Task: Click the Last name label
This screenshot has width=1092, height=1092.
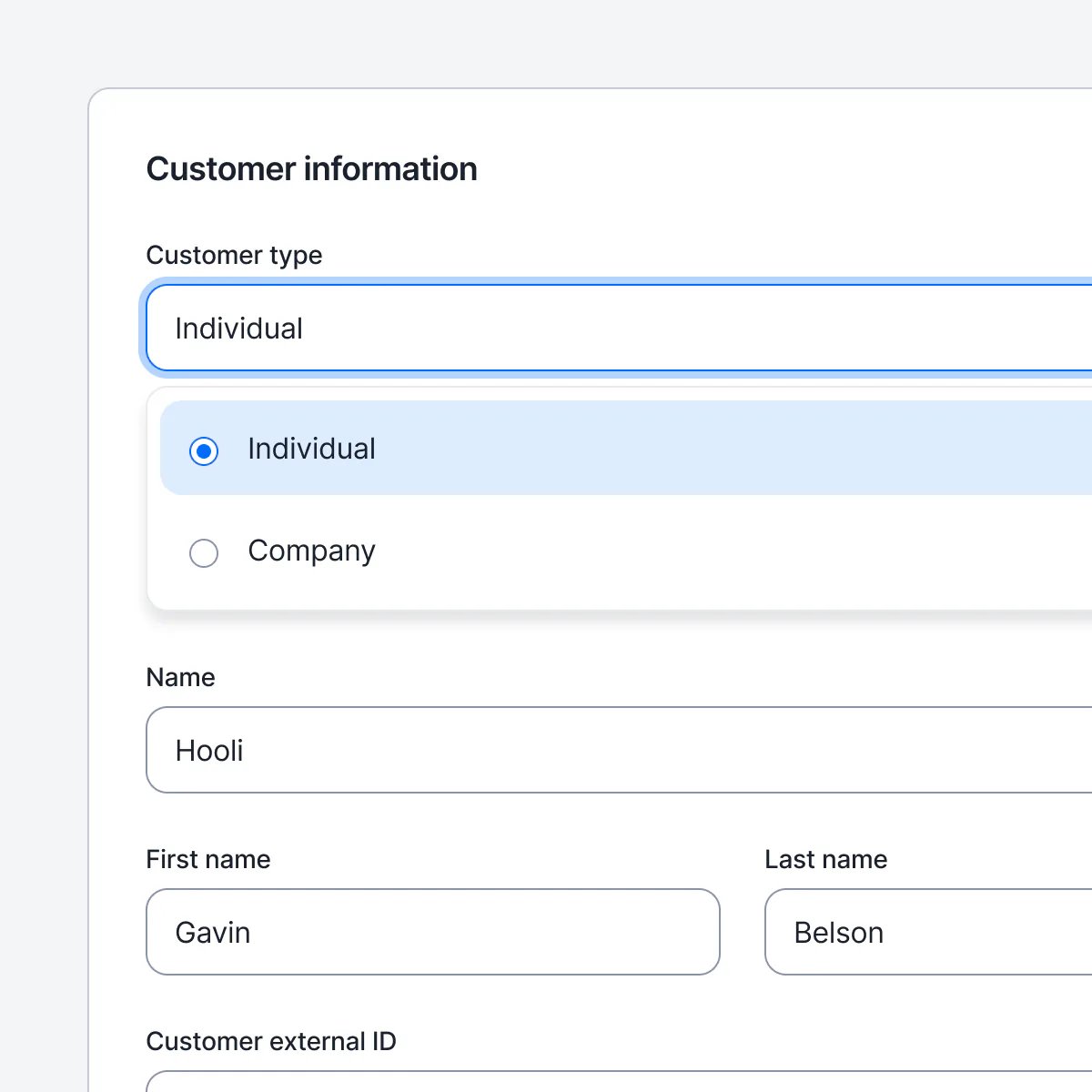Action: click(x=826, y=859)
